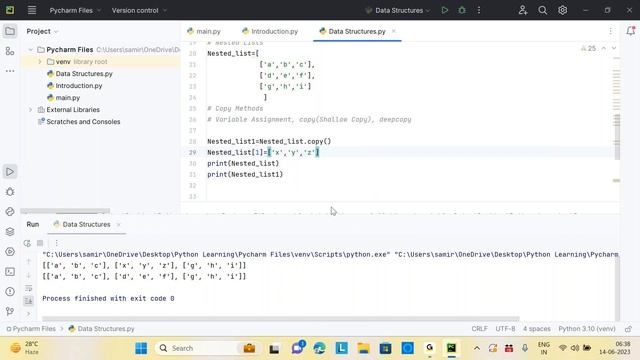Select main.py in project tree
The width and height of the screenshot is (640, 360).
tap(68, 98)
